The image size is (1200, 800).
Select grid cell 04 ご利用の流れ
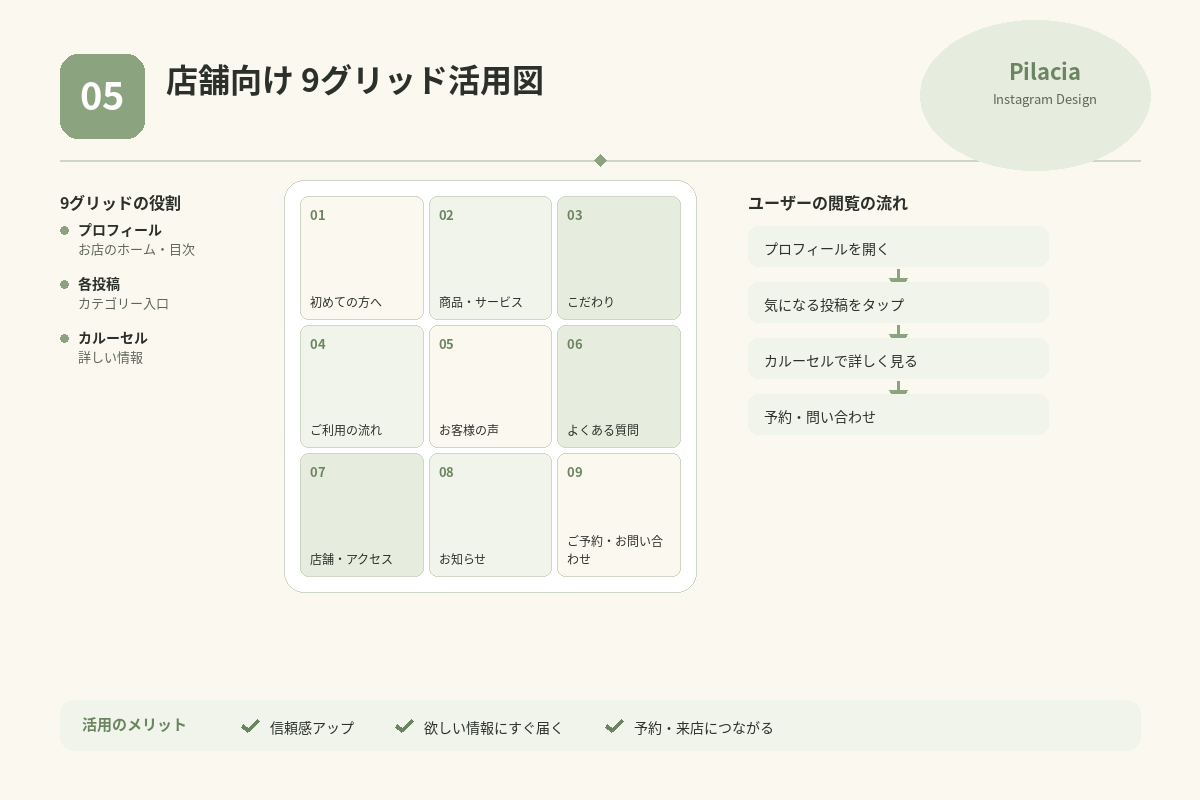(362, 386)
